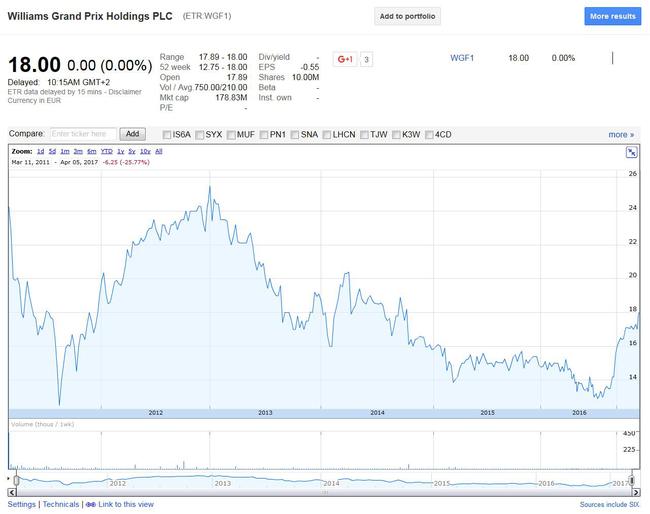
Task: Set chart zoom to YTD
Action: [x=107, y=151]
